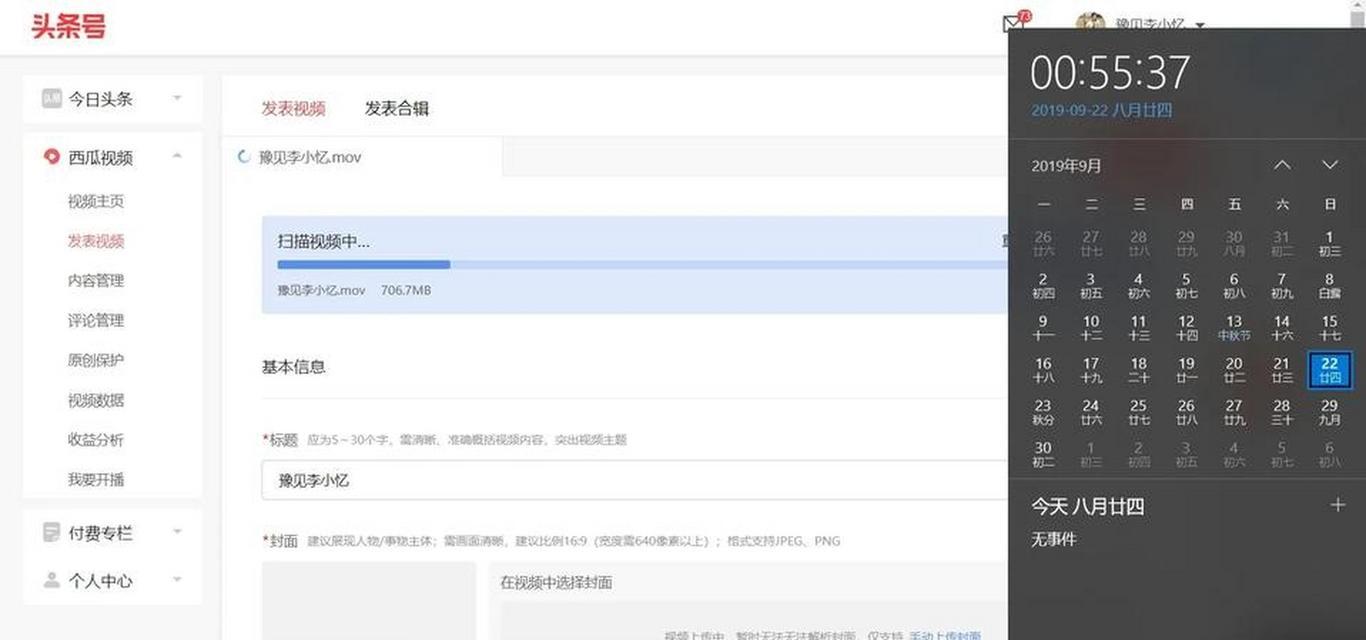Click the 豫见李小忆.mov 706.7MB file text
This screenshot has width=1366, height=640.
(354, 290)
